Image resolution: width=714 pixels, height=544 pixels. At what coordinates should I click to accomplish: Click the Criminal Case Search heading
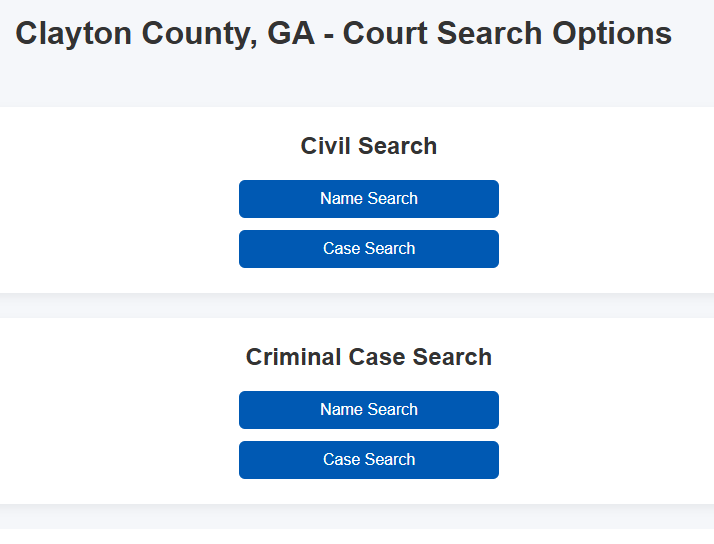[x=368, y=357]
